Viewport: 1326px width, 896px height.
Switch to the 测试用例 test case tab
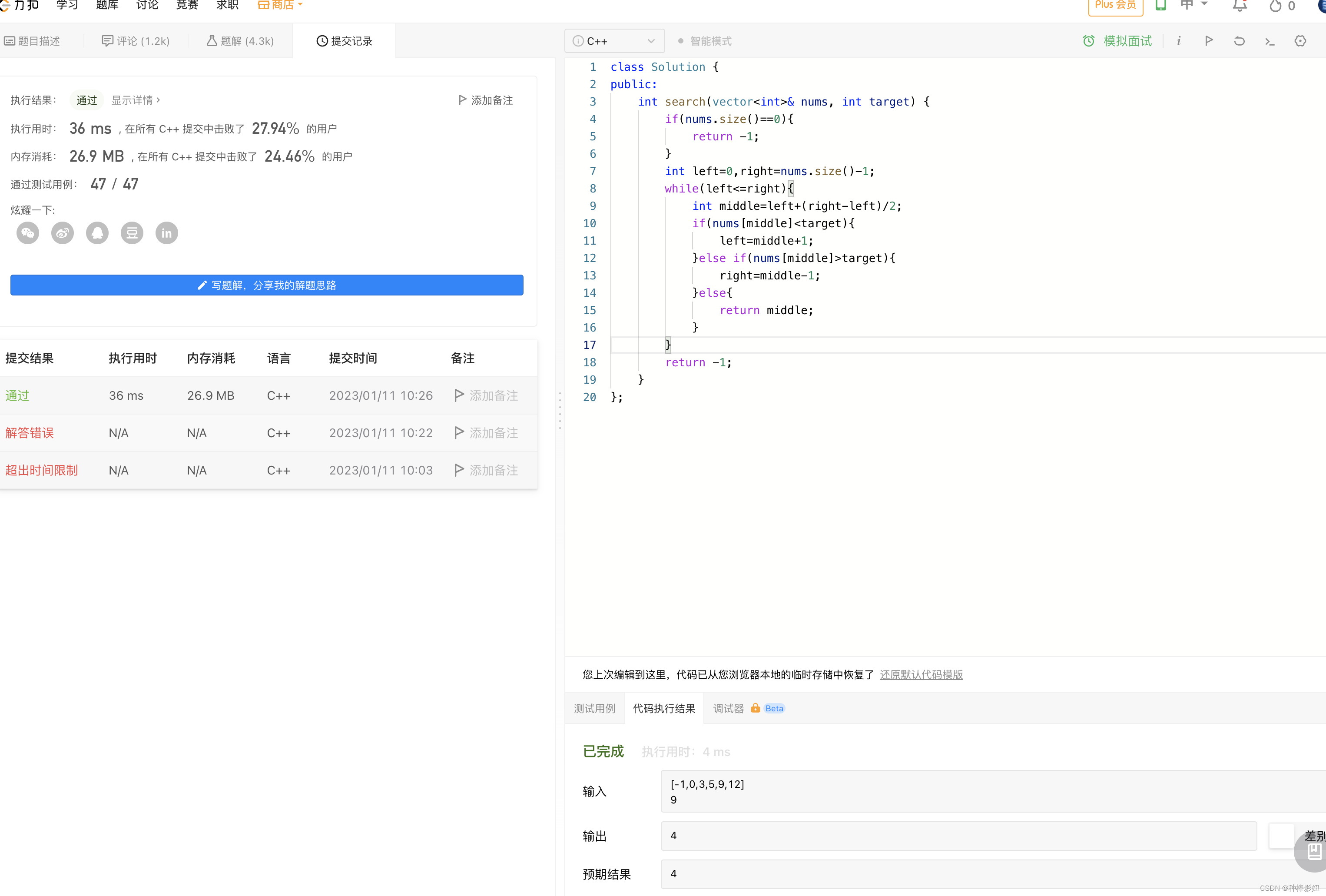pyautogui.click(x=594, y=708)
